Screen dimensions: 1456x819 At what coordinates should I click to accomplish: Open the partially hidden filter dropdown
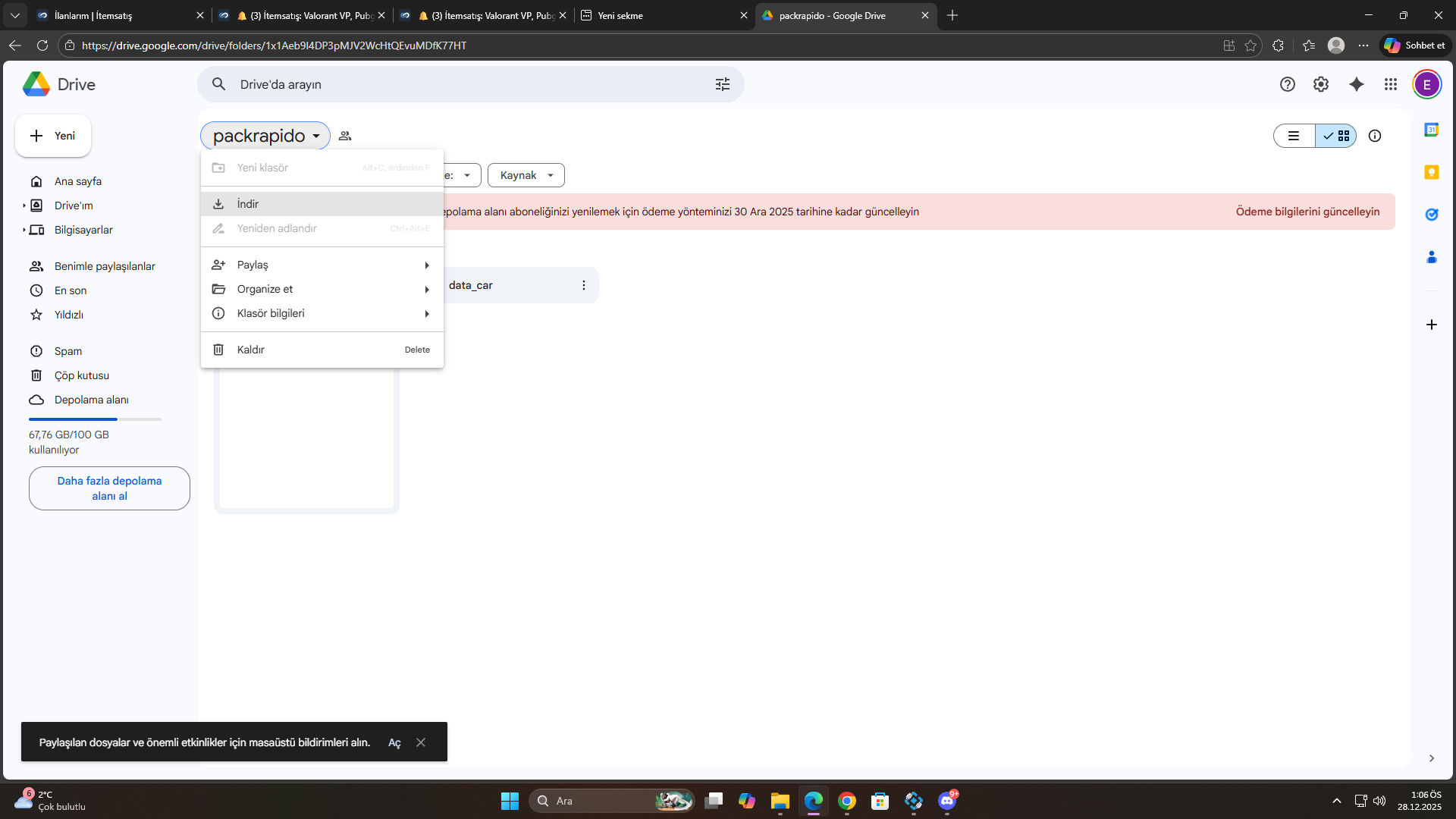click(462, 175)
